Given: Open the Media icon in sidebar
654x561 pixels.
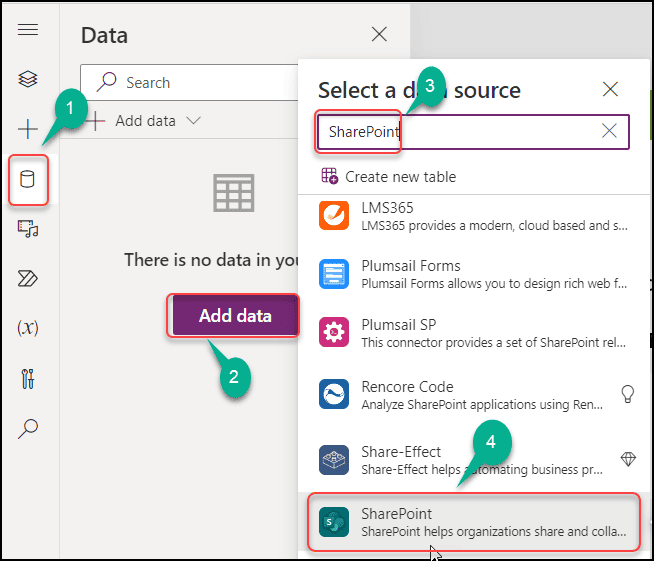Looking at the screenshot, I should [28, 229].
